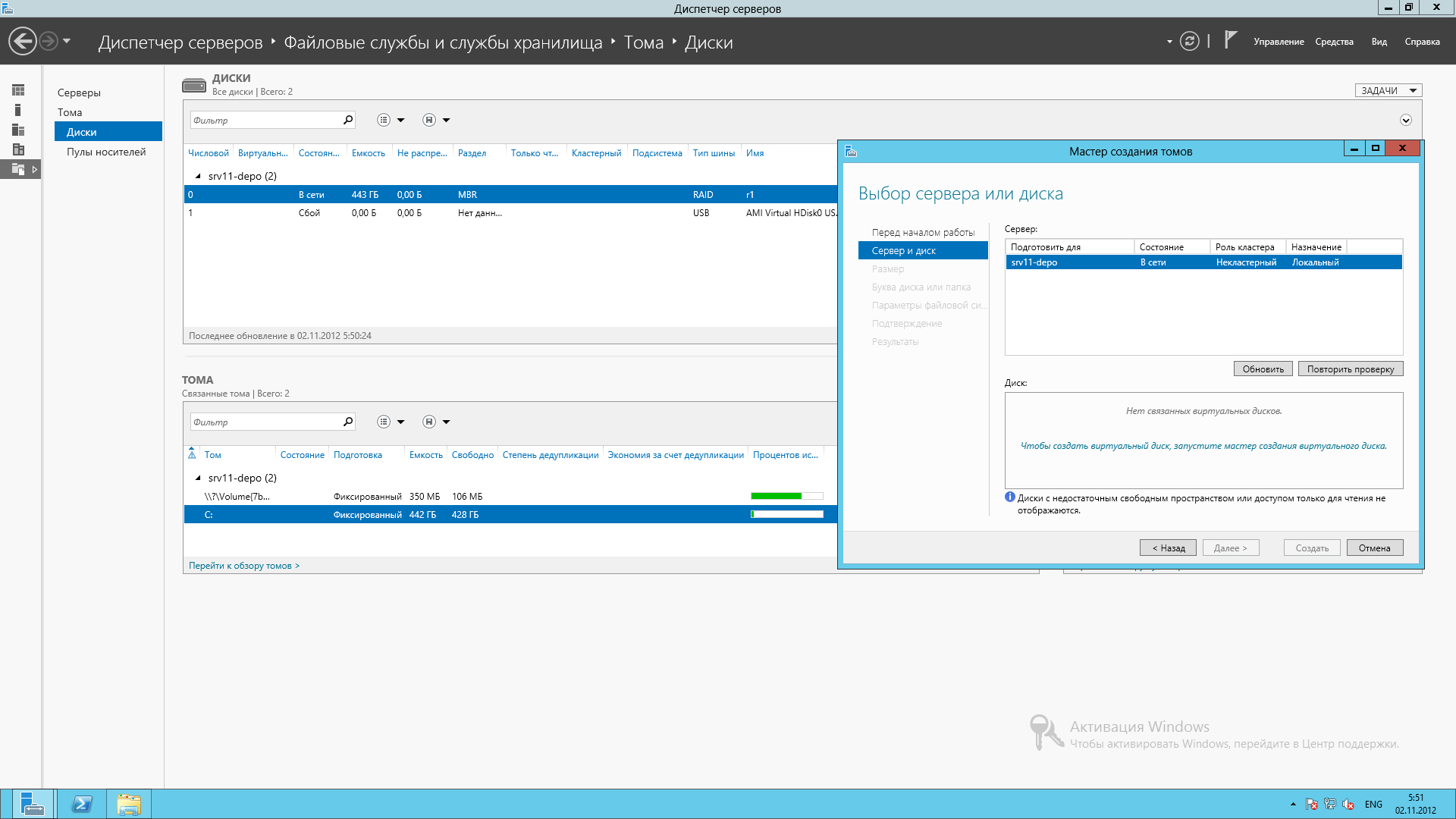Click the Dashboard icon in left sidebar
Viewport: 1456px width, 819px height.
(18, 90)
